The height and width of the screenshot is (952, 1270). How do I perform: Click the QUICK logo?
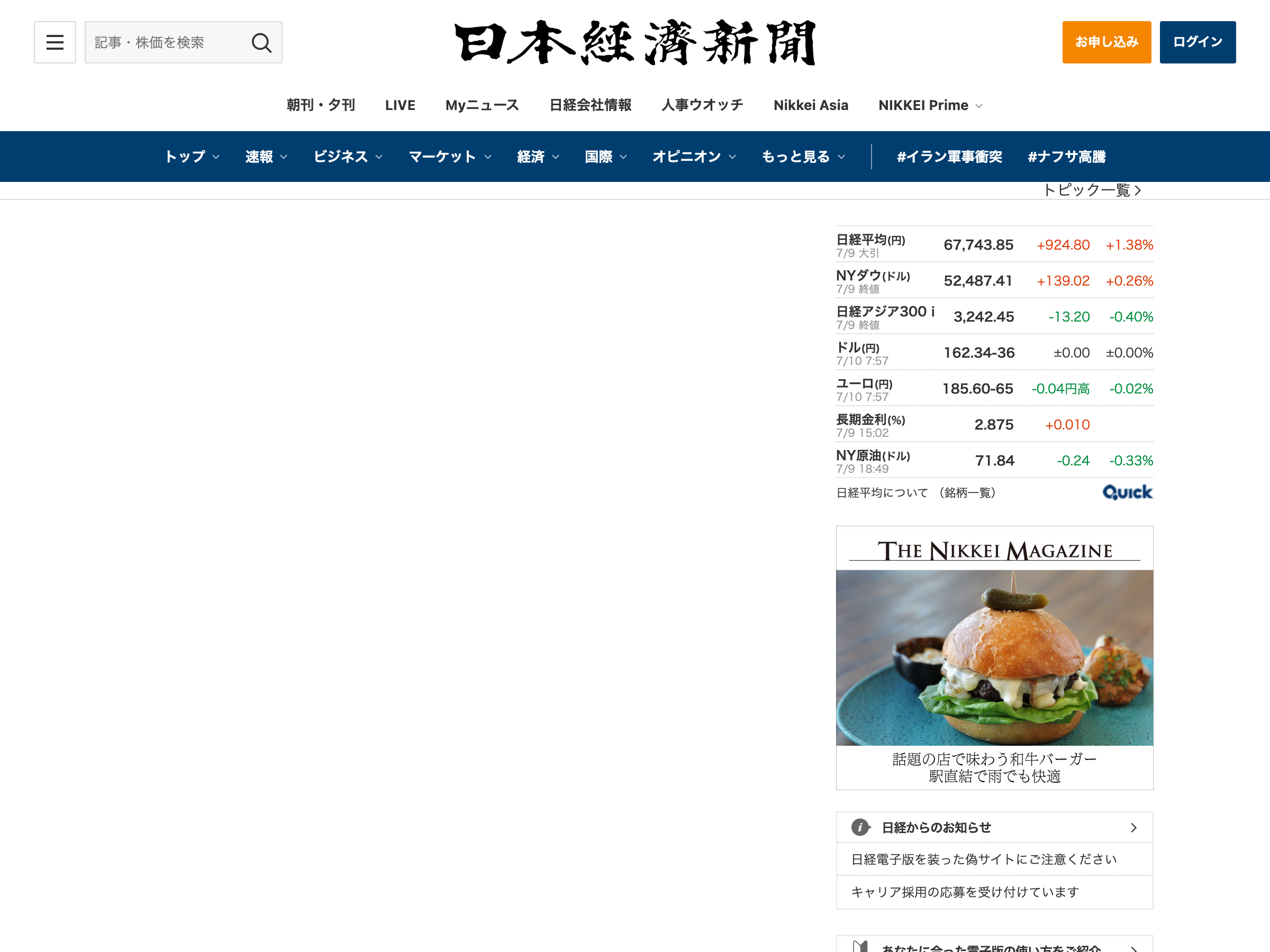point(1127,492)
